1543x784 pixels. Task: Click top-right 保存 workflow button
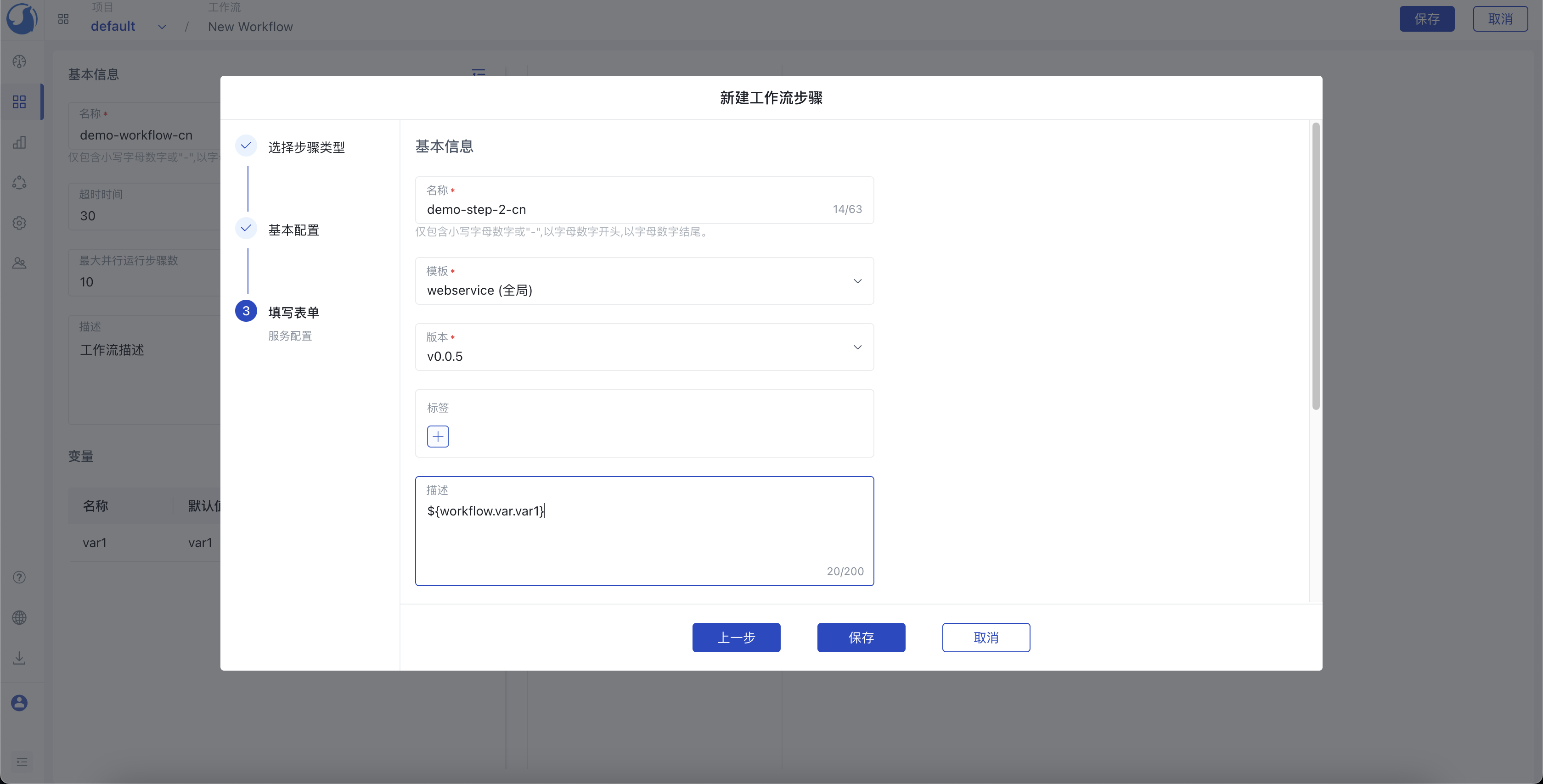pyautogui.click(x=1427, y=18)
